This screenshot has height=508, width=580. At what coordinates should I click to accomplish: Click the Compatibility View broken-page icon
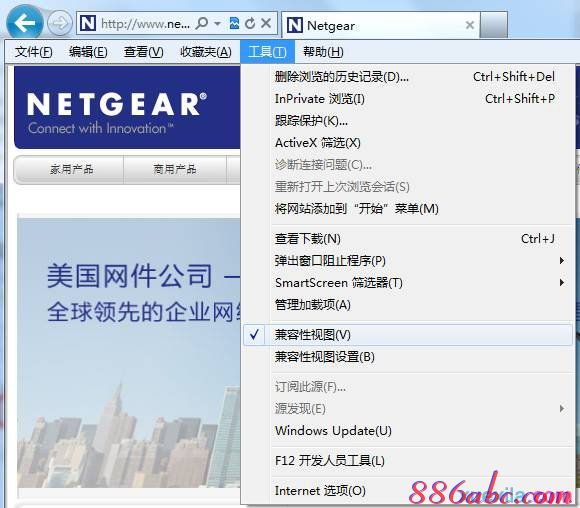pyautogui.click(x=234, y=23)
